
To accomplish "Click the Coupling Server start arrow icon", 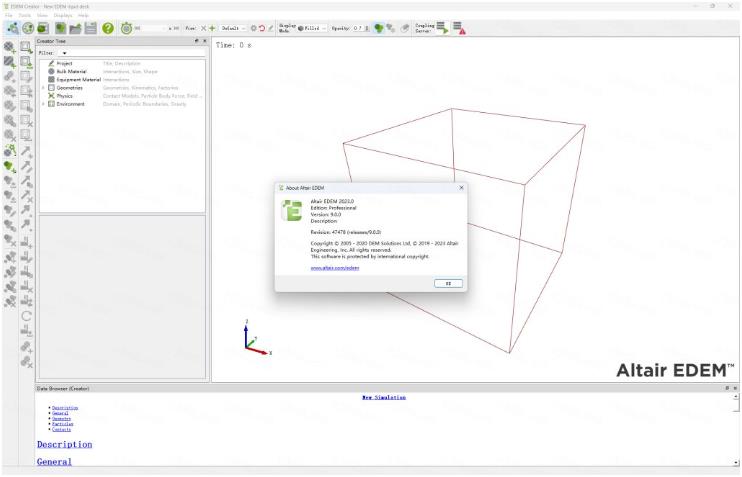I will tap(442, 28).
